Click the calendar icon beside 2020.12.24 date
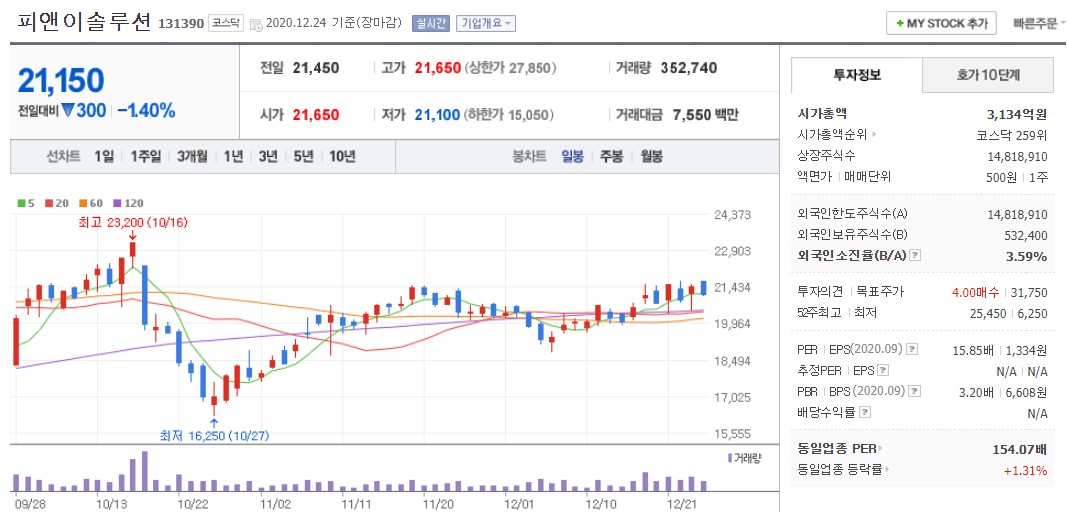 (x=256, y=25)
